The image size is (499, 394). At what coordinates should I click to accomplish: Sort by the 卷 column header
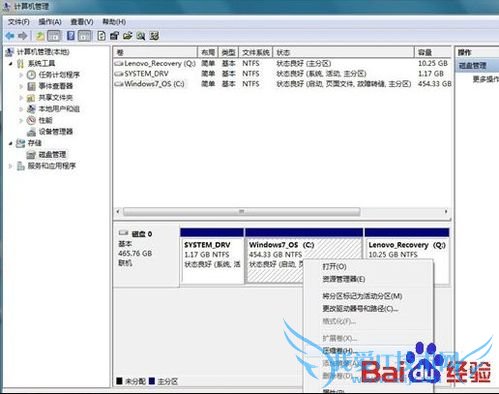156,52
